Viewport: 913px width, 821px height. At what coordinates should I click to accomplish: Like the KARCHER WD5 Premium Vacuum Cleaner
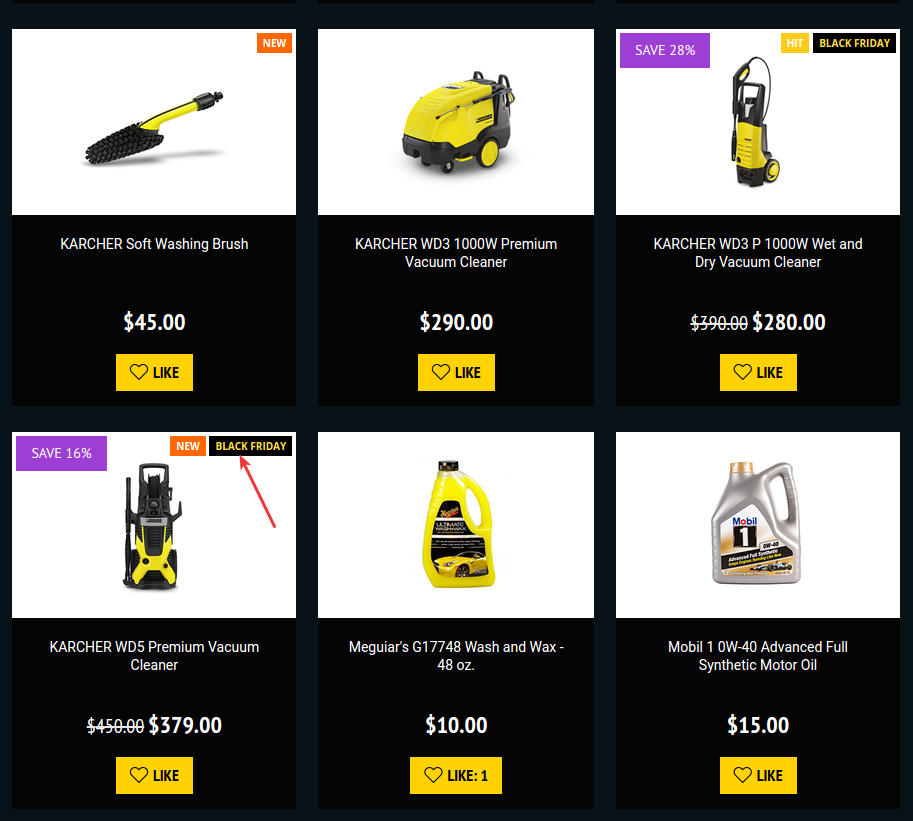[x=154, y=775]
